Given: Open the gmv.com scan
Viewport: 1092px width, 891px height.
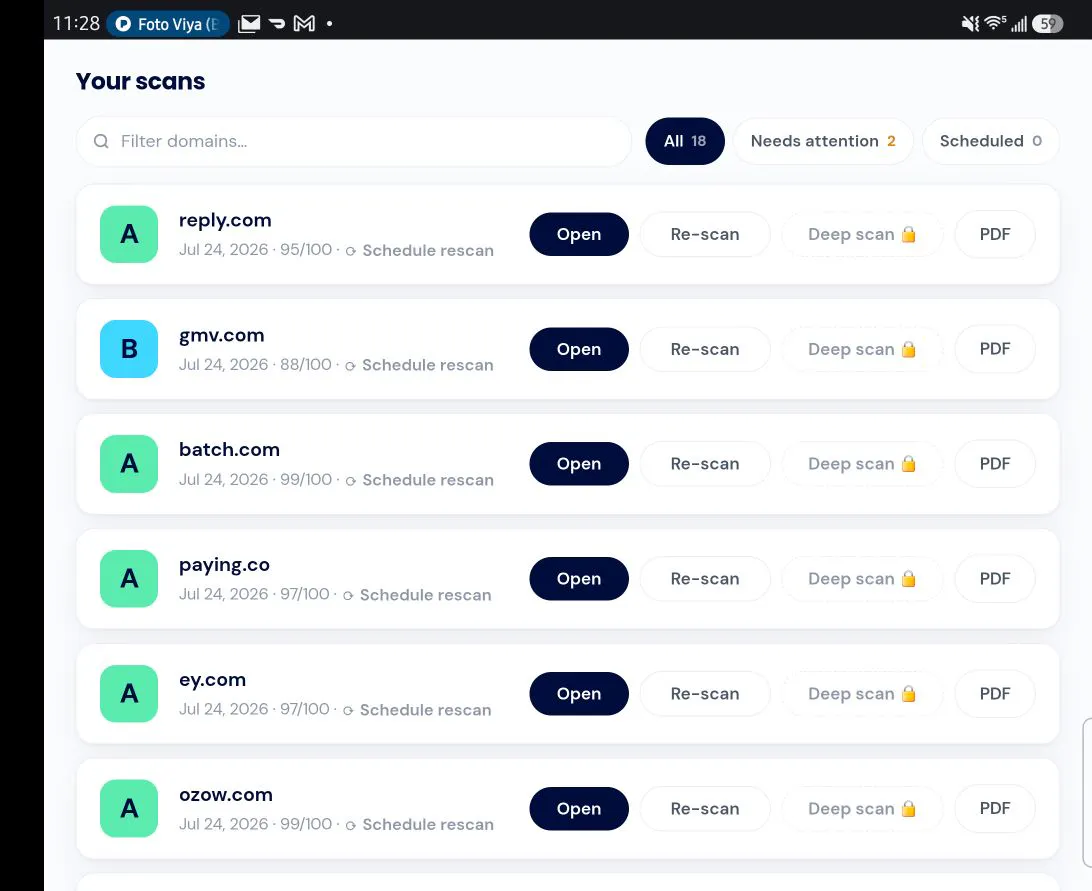Looking at the screenshot, I should point(579,349).
